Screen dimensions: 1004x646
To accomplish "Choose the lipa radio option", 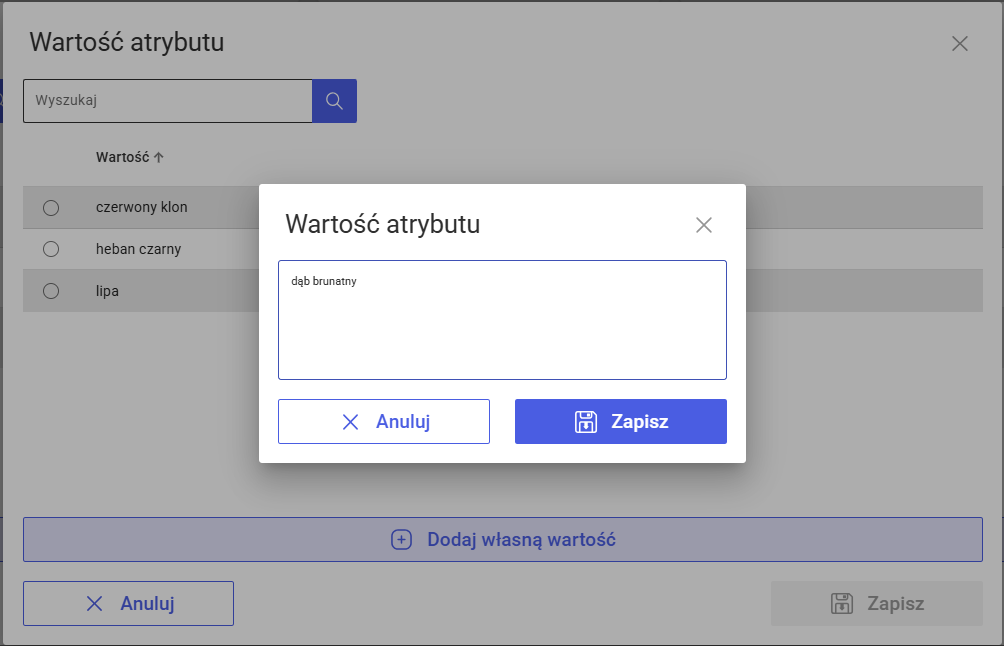I will [x=51, y=291].
